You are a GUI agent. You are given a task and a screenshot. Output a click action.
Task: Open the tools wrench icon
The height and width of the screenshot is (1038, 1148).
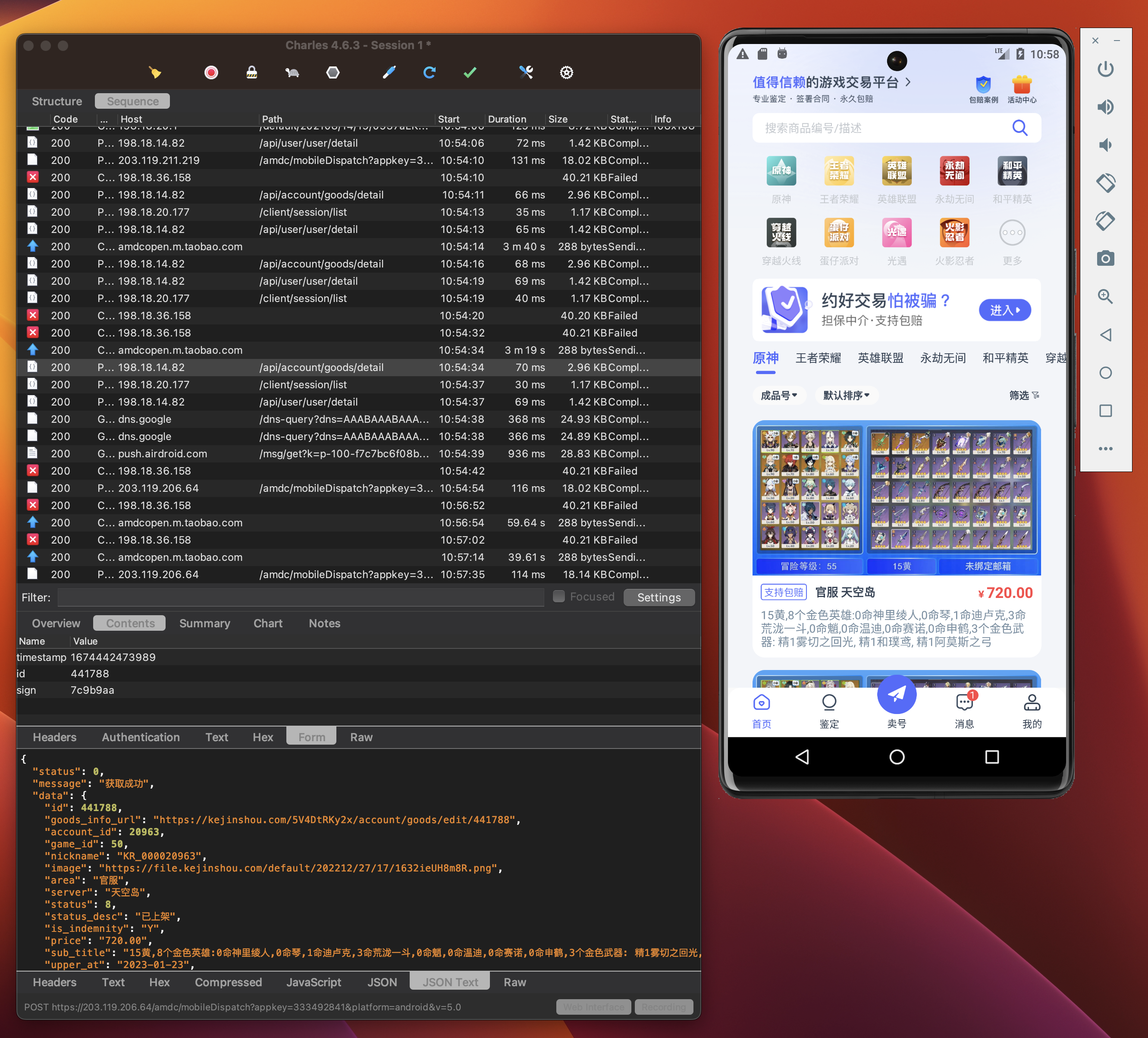tap(526, 72)
